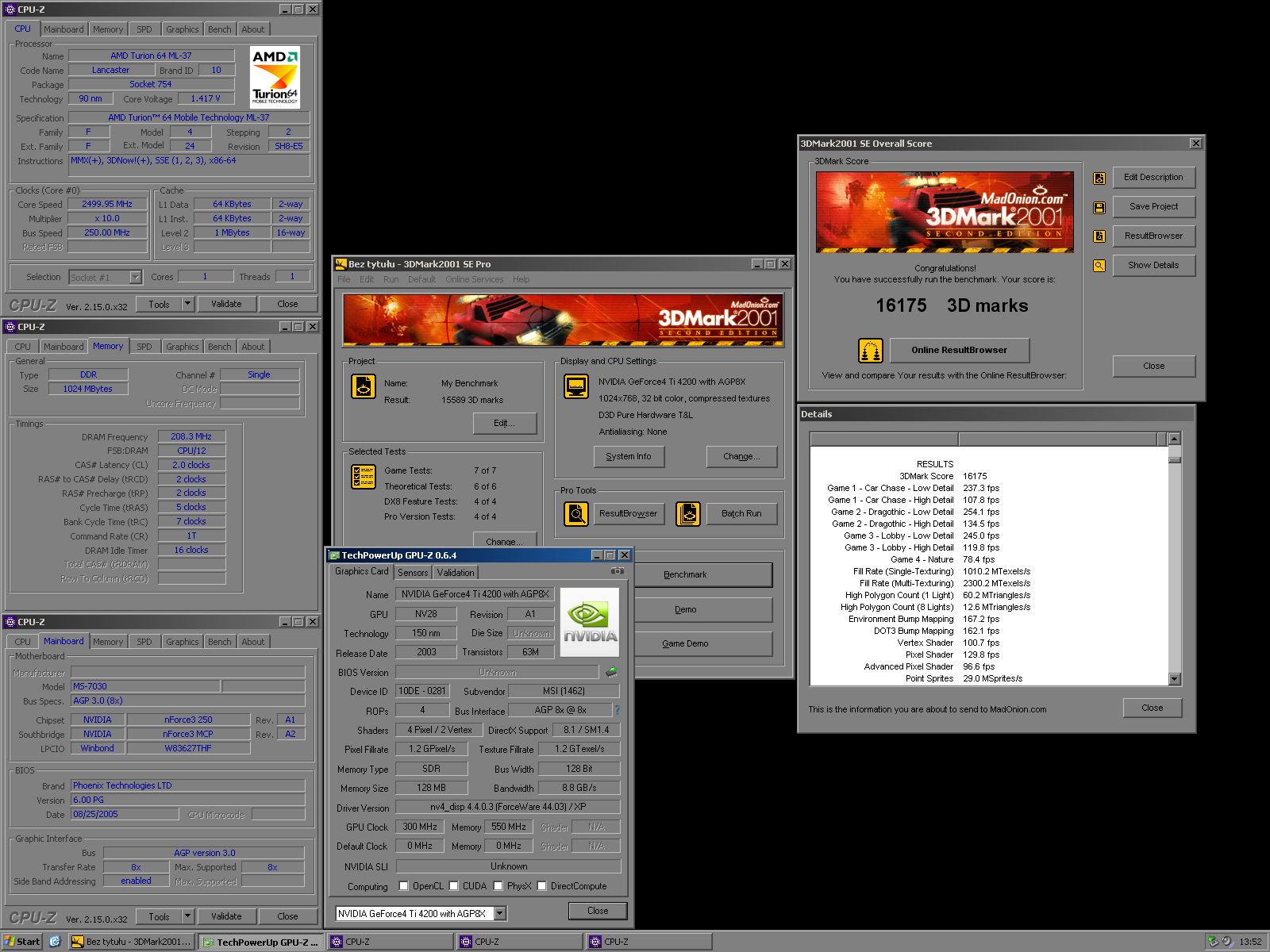Check the DirectCompute checkbox
The height and width of the screenshot is (952, 1270).
(x=542, y=886)
